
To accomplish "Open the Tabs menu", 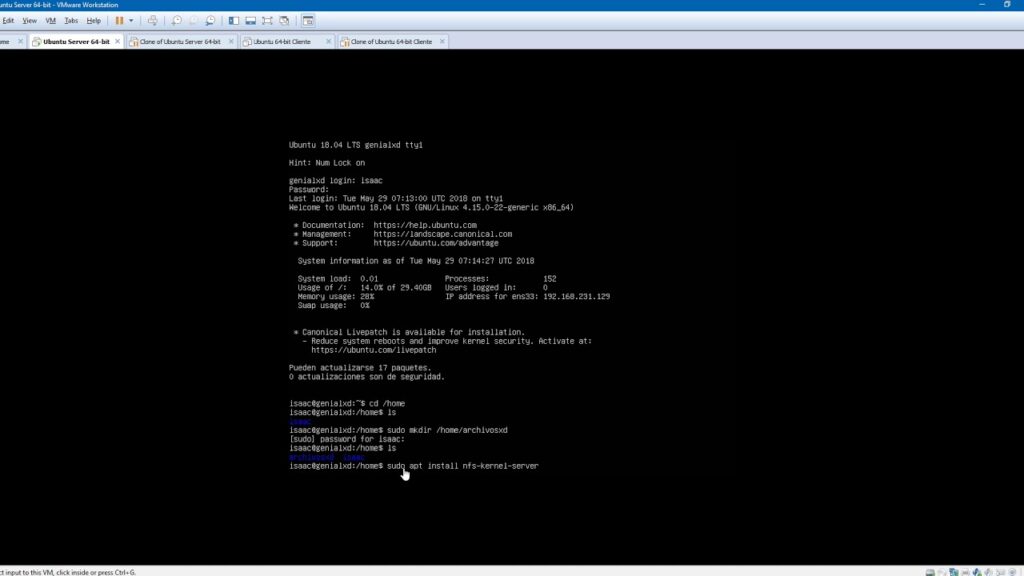I will 71,20.
